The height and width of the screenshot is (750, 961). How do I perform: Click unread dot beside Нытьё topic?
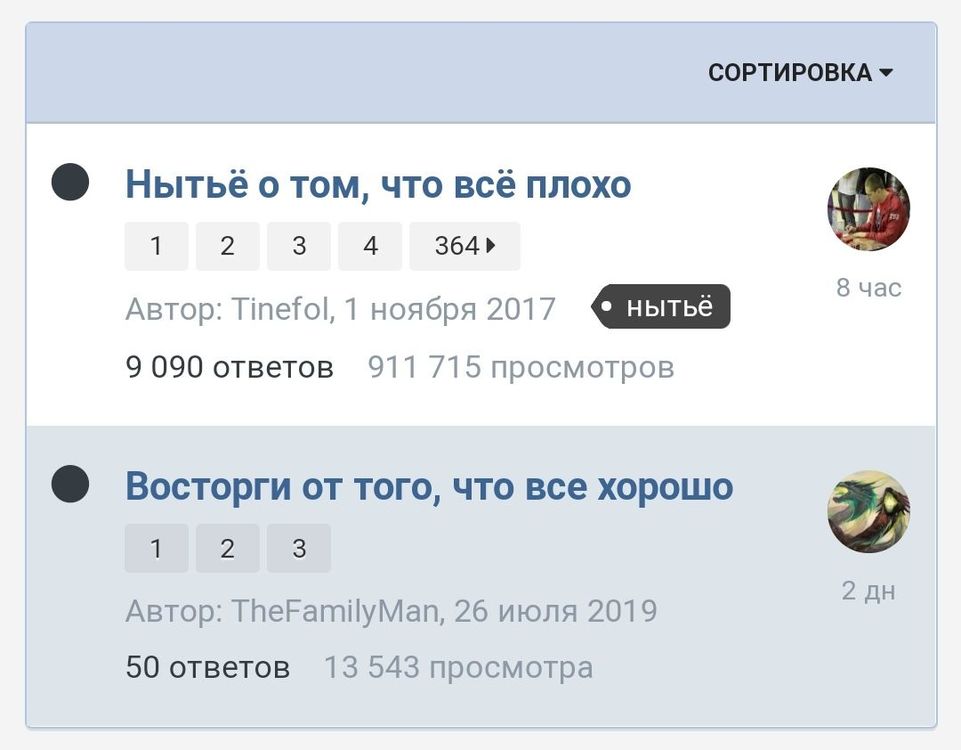pos(70,183)
